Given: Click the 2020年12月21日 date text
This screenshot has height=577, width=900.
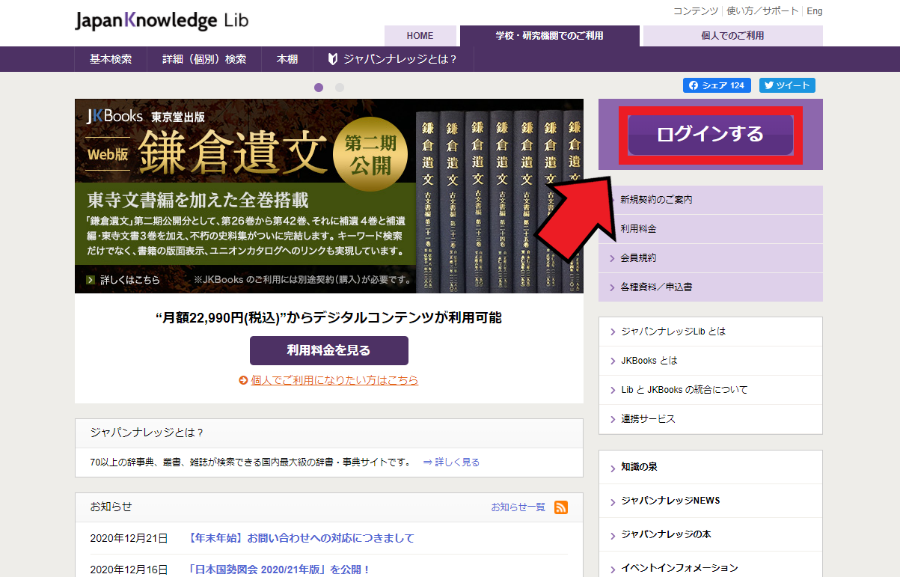Looking at the screenshot, I should pyautogui.click(x=129, y=539).
